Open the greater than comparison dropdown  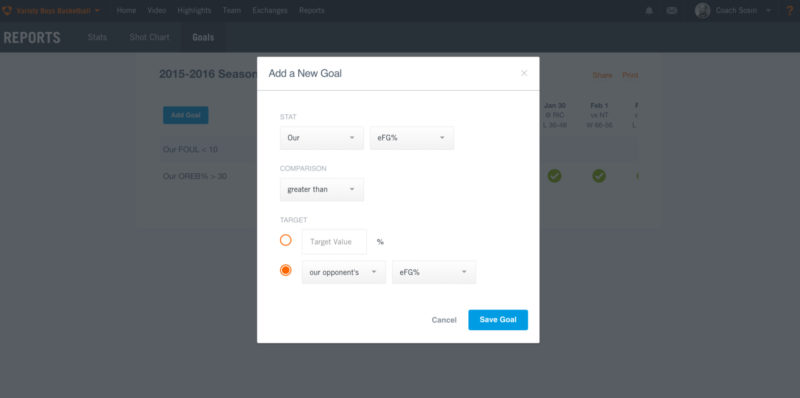coord(322,189)
